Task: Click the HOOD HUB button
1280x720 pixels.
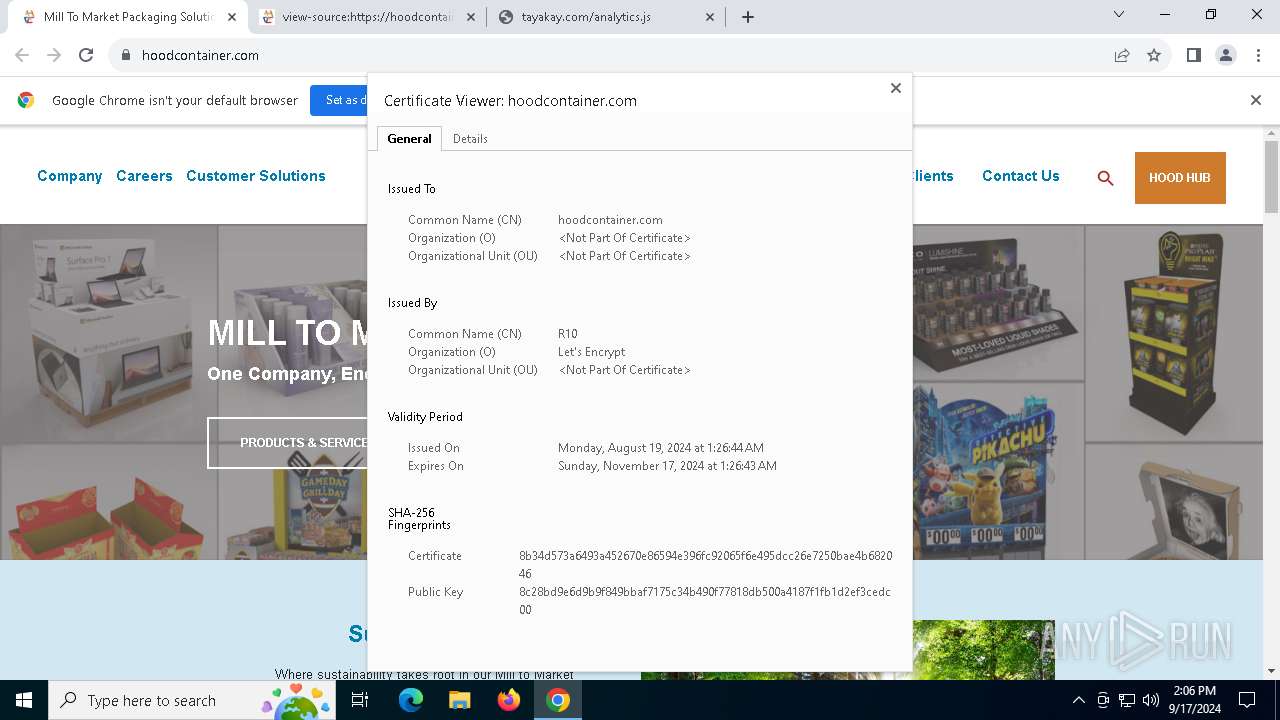Action: point(1180,178)
